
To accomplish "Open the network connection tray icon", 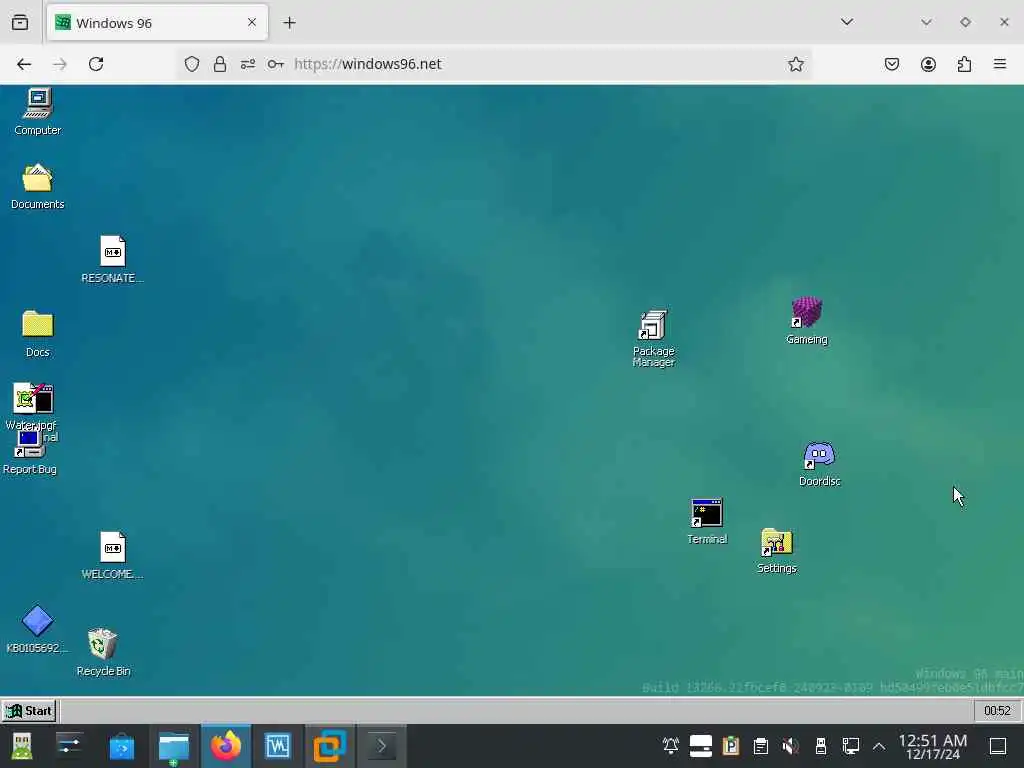I will point(850,745).
